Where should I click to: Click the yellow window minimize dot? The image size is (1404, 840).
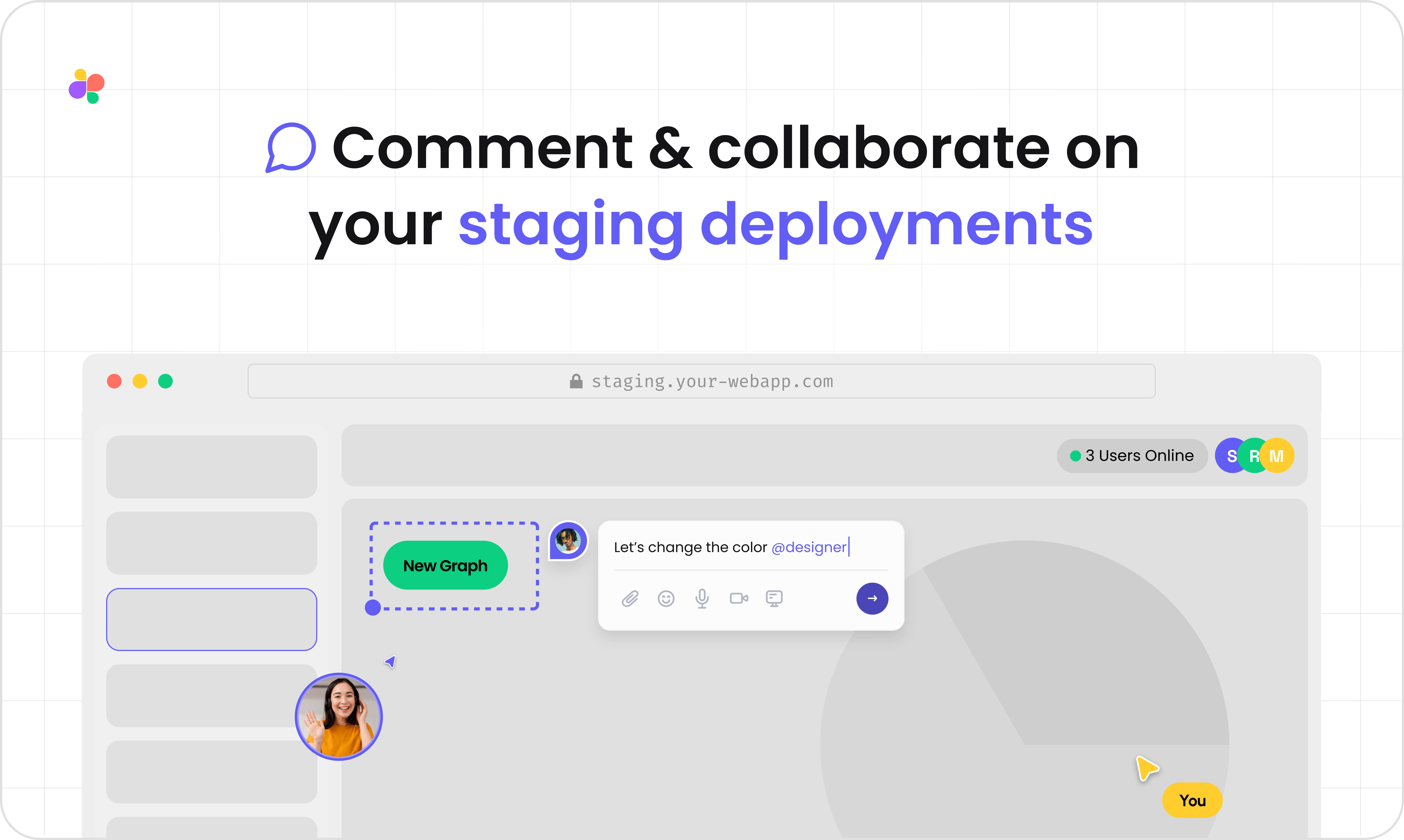point(140,381)
